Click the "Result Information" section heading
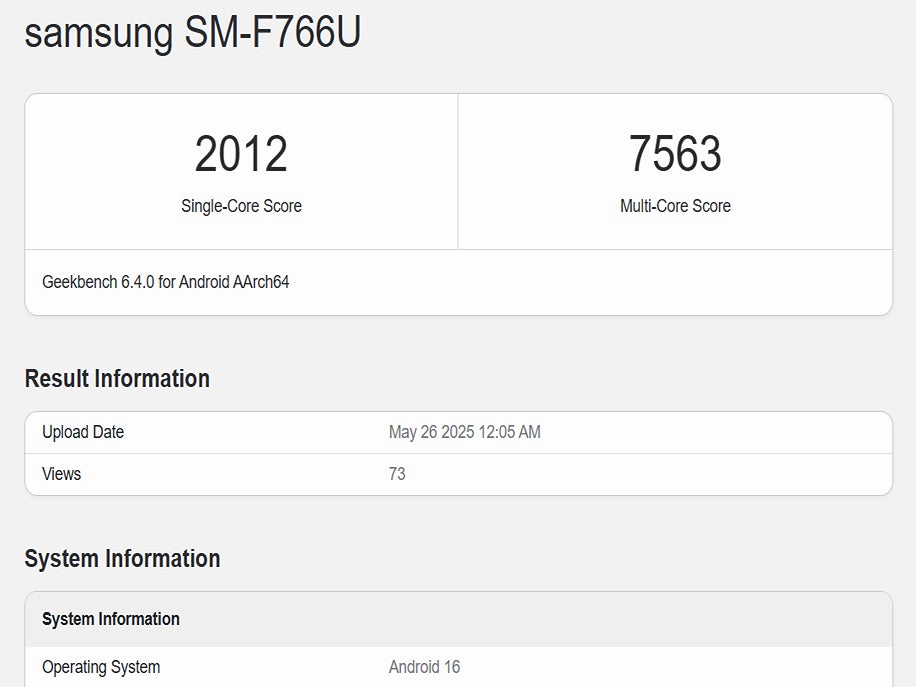The height and width of the screenshot is (687, 916). click(117, 379)
